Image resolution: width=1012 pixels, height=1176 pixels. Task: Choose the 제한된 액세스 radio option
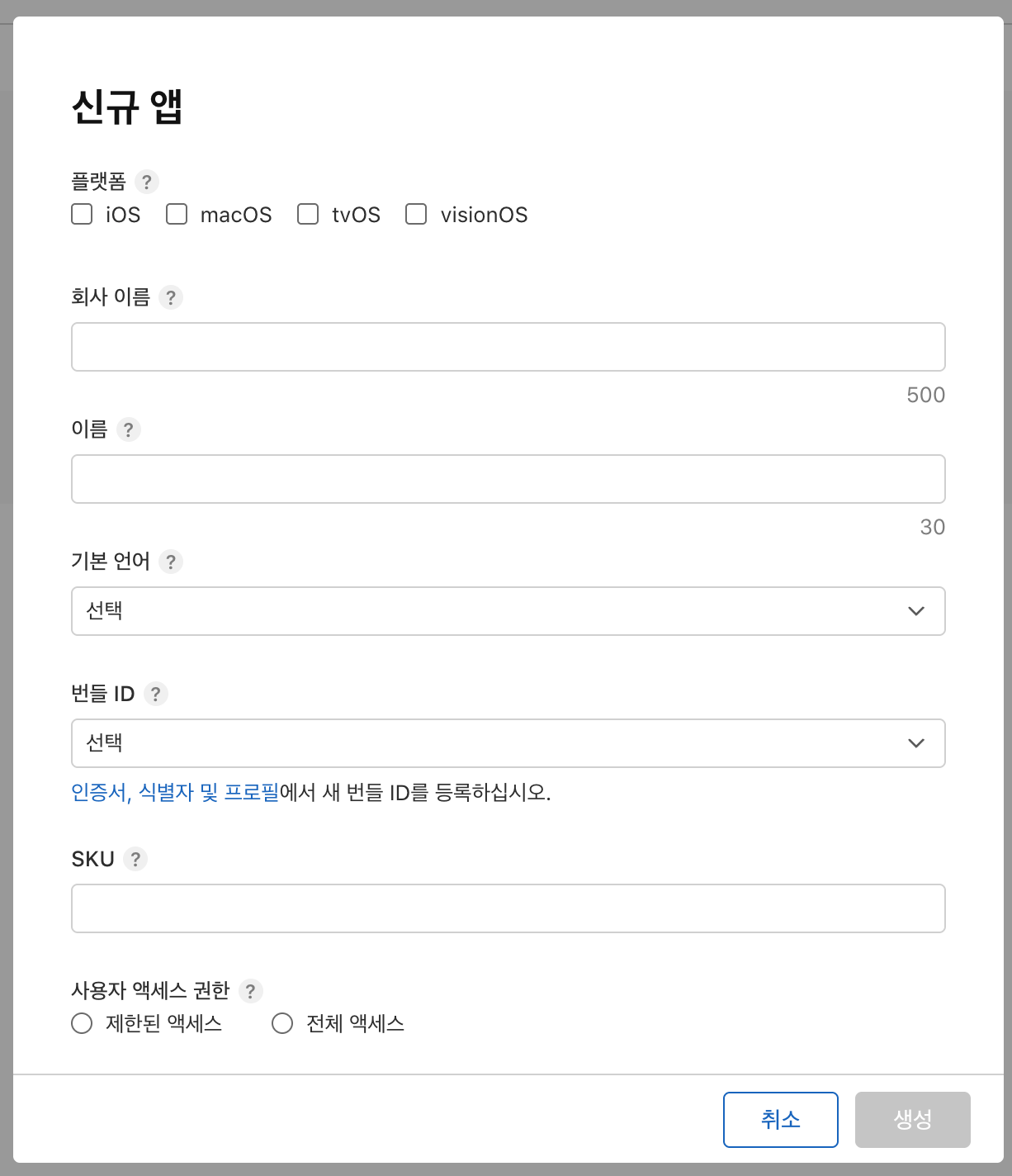point(82,1023)
